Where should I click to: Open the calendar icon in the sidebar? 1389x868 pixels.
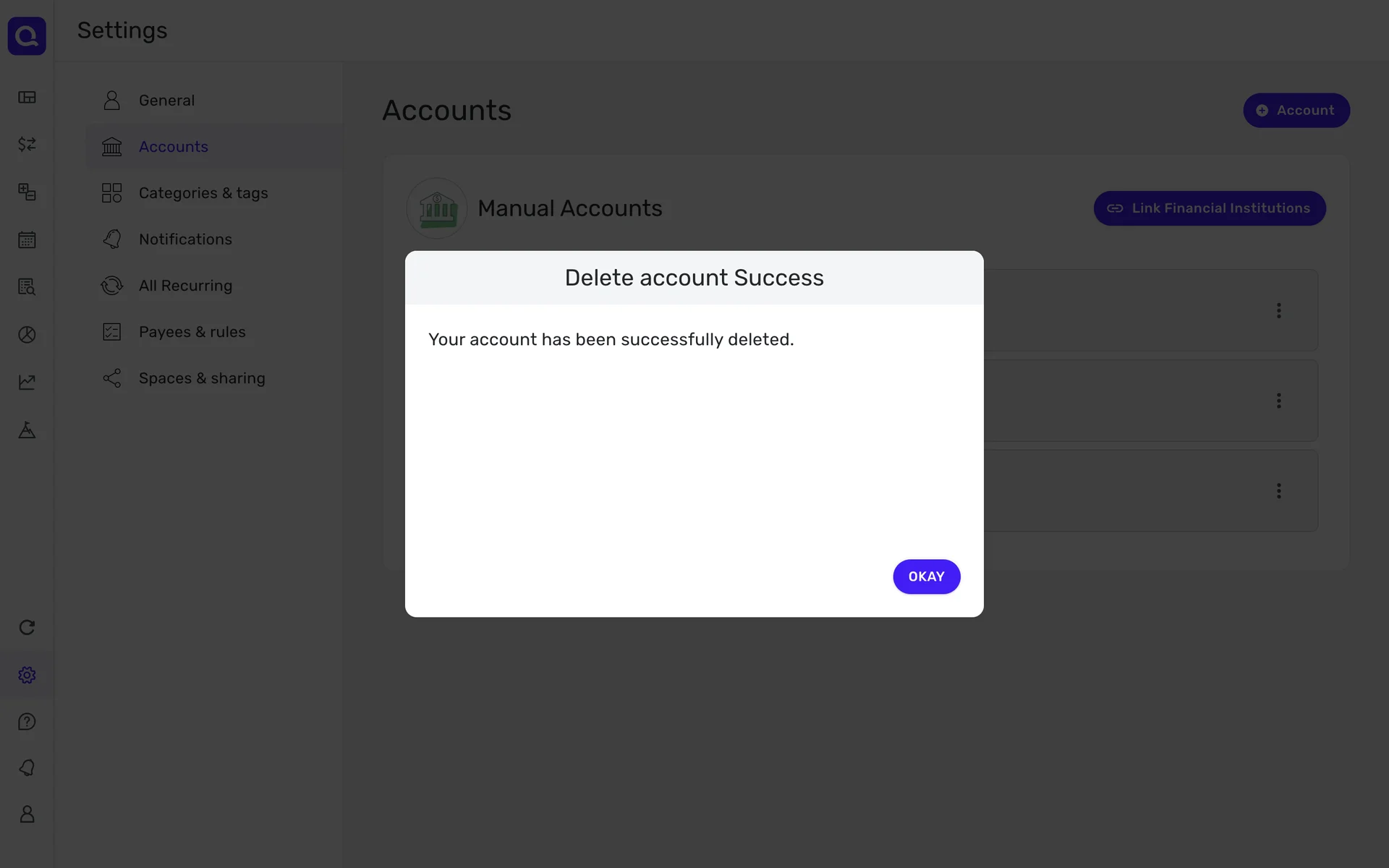tap(27, 239)
